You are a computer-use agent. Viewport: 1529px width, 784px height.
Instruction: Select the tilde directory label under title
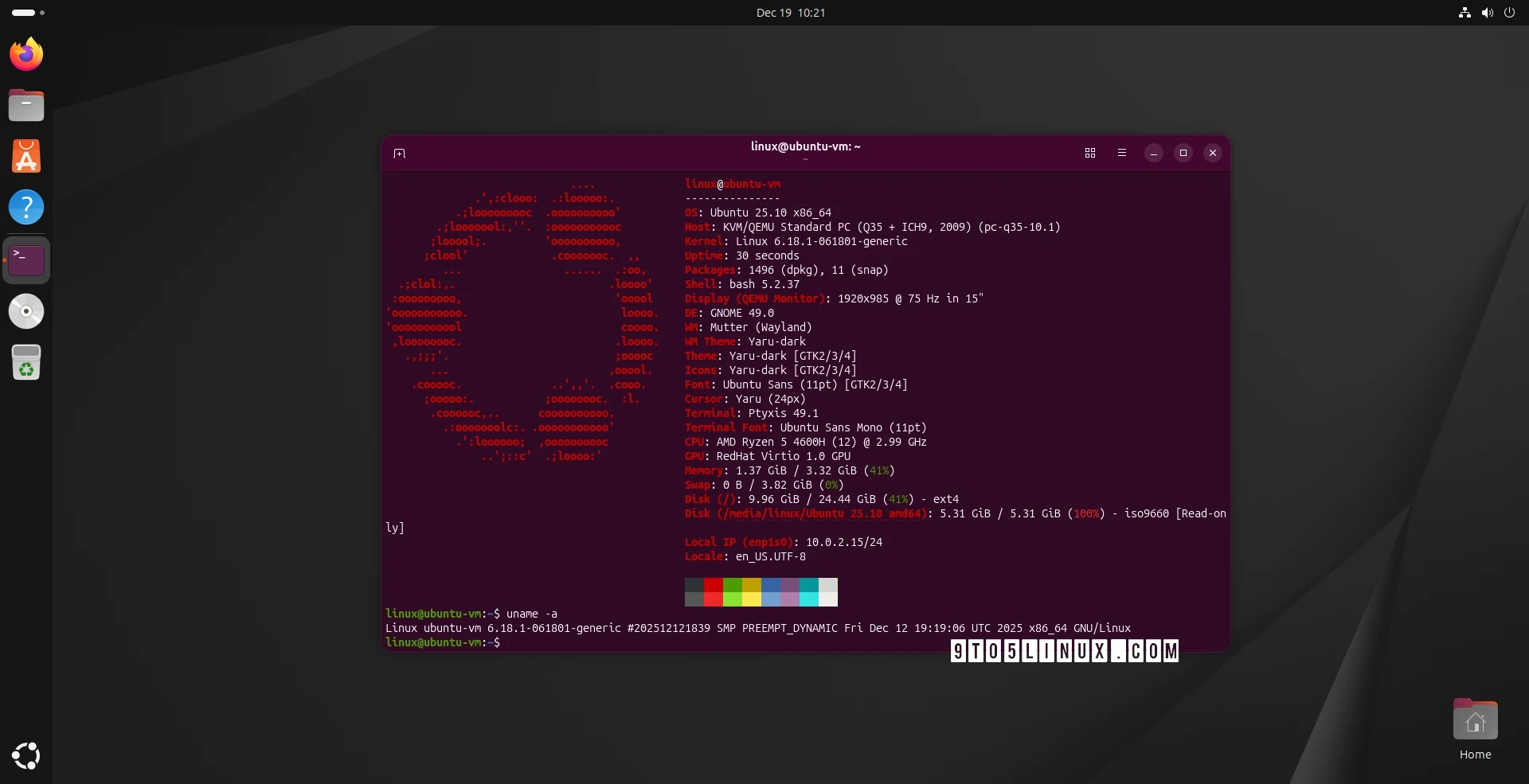[x=805, y=159]
